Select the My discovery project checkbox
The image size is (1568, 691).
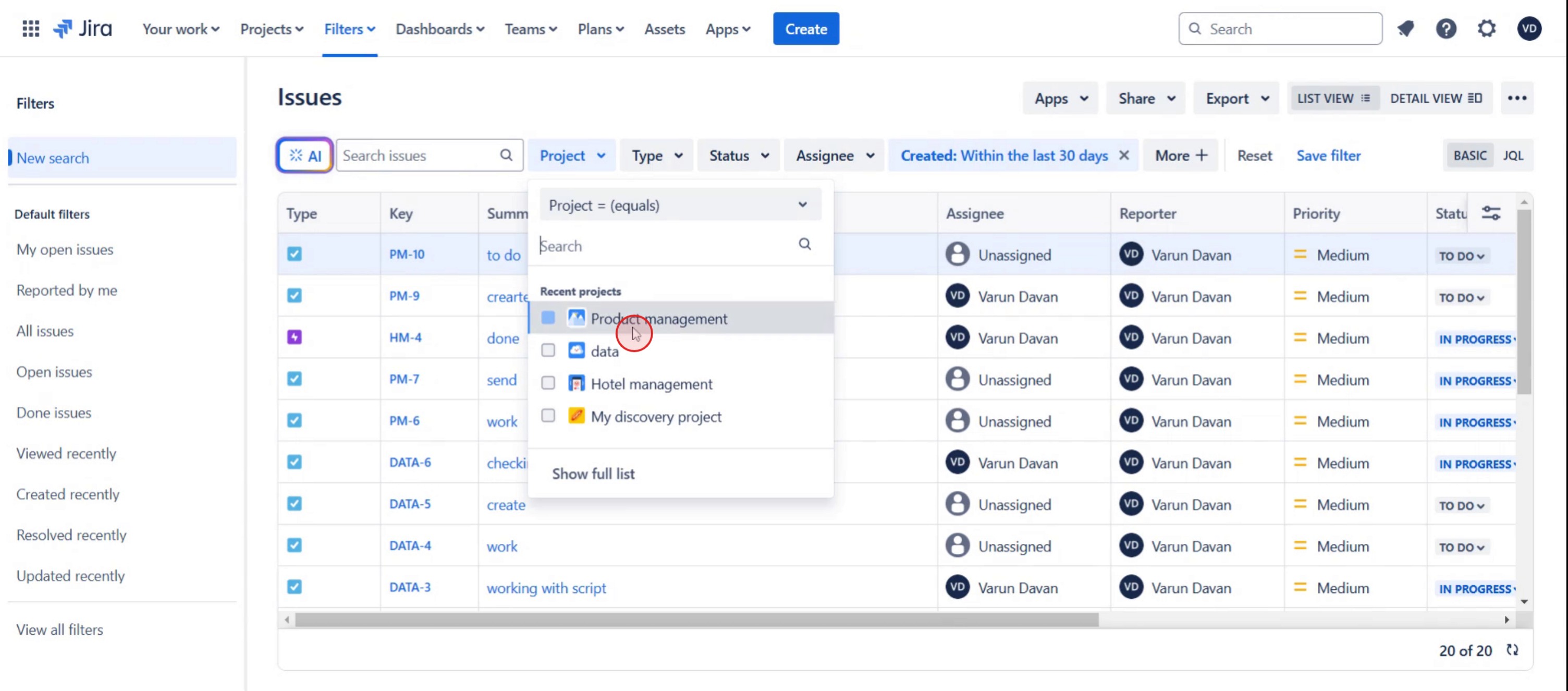(548, 416)
